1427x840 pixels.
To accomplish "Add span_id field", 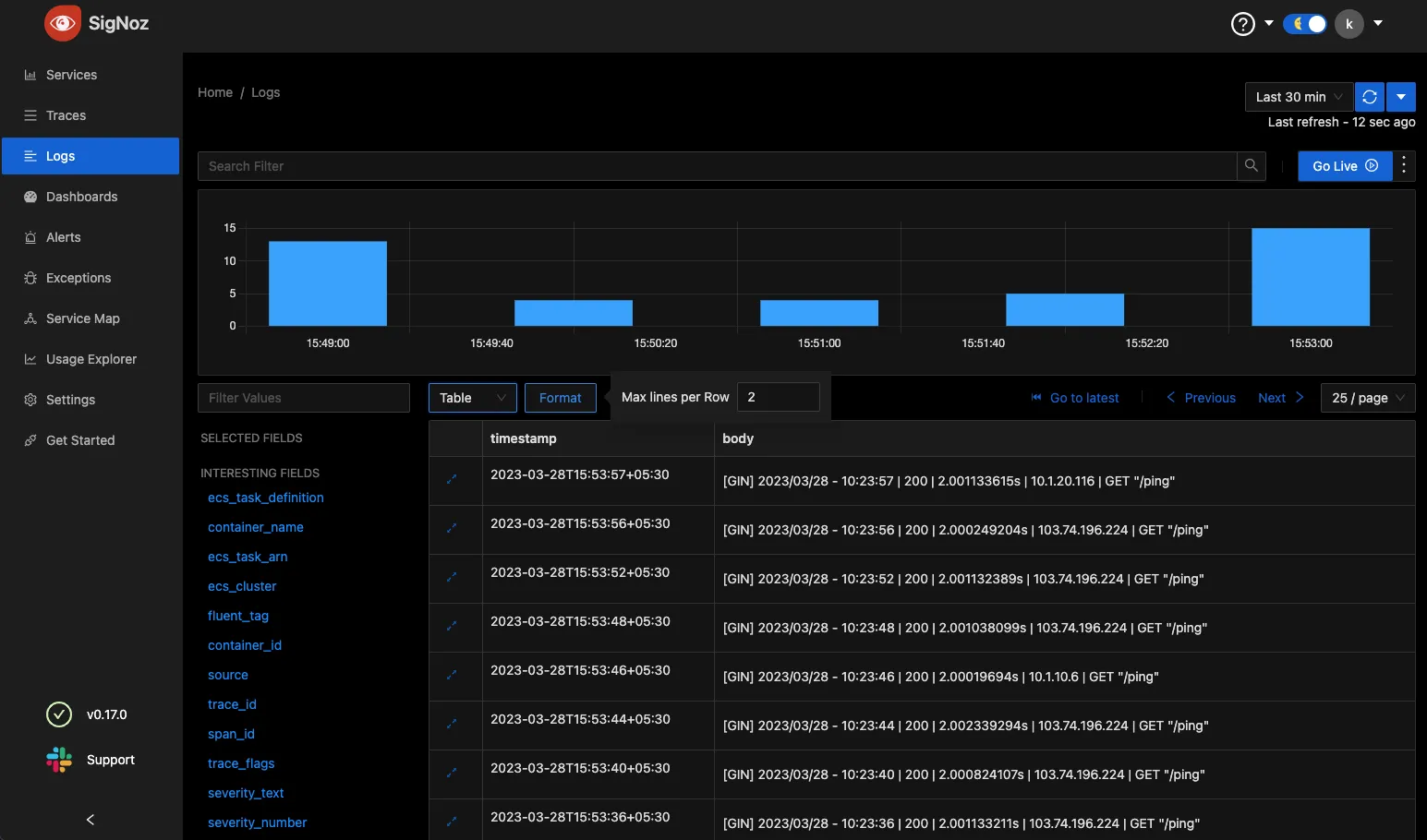I will pyautogui.click(x=231, y=734).
